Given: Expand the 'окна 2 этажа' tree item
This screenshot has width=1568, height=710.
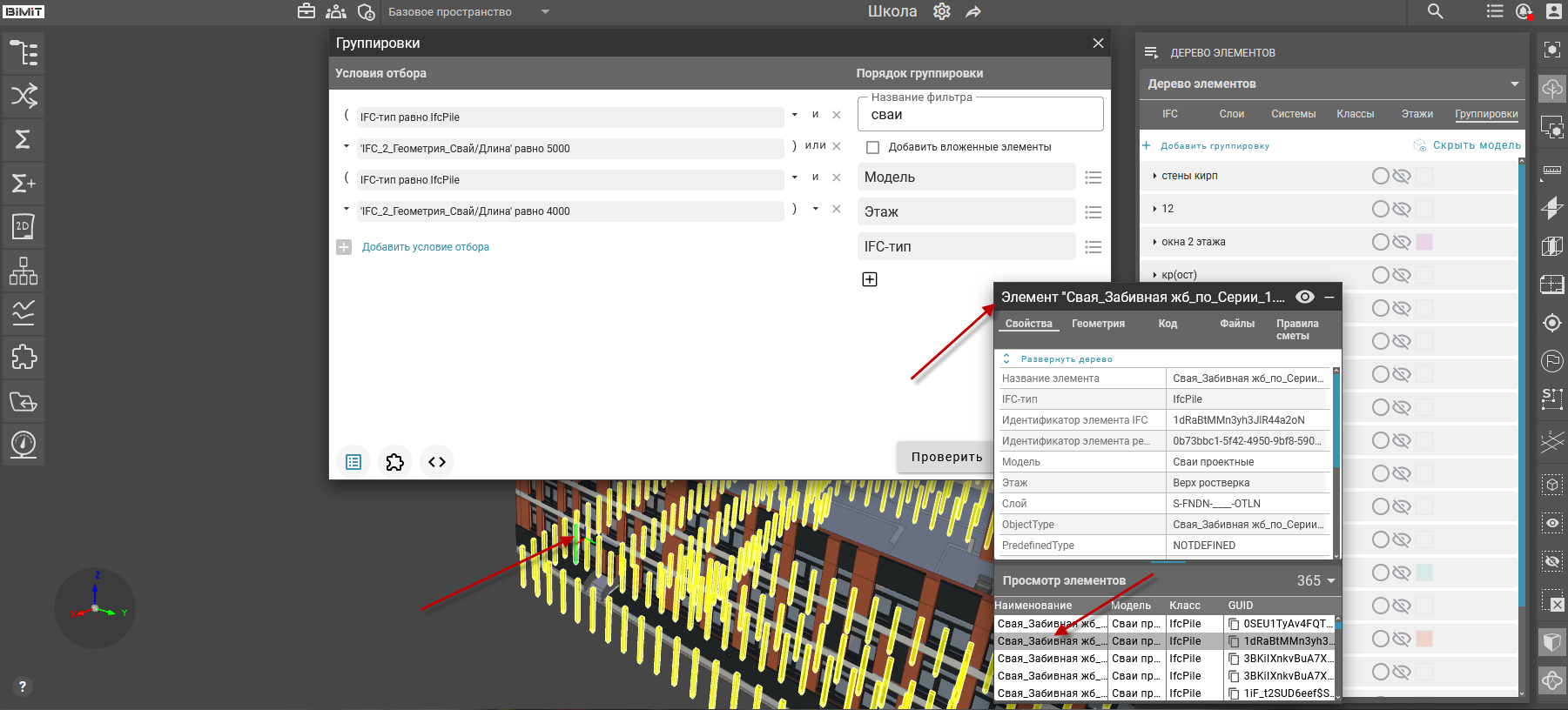Looking at the screenshot, I should [x=1154, y=242].
